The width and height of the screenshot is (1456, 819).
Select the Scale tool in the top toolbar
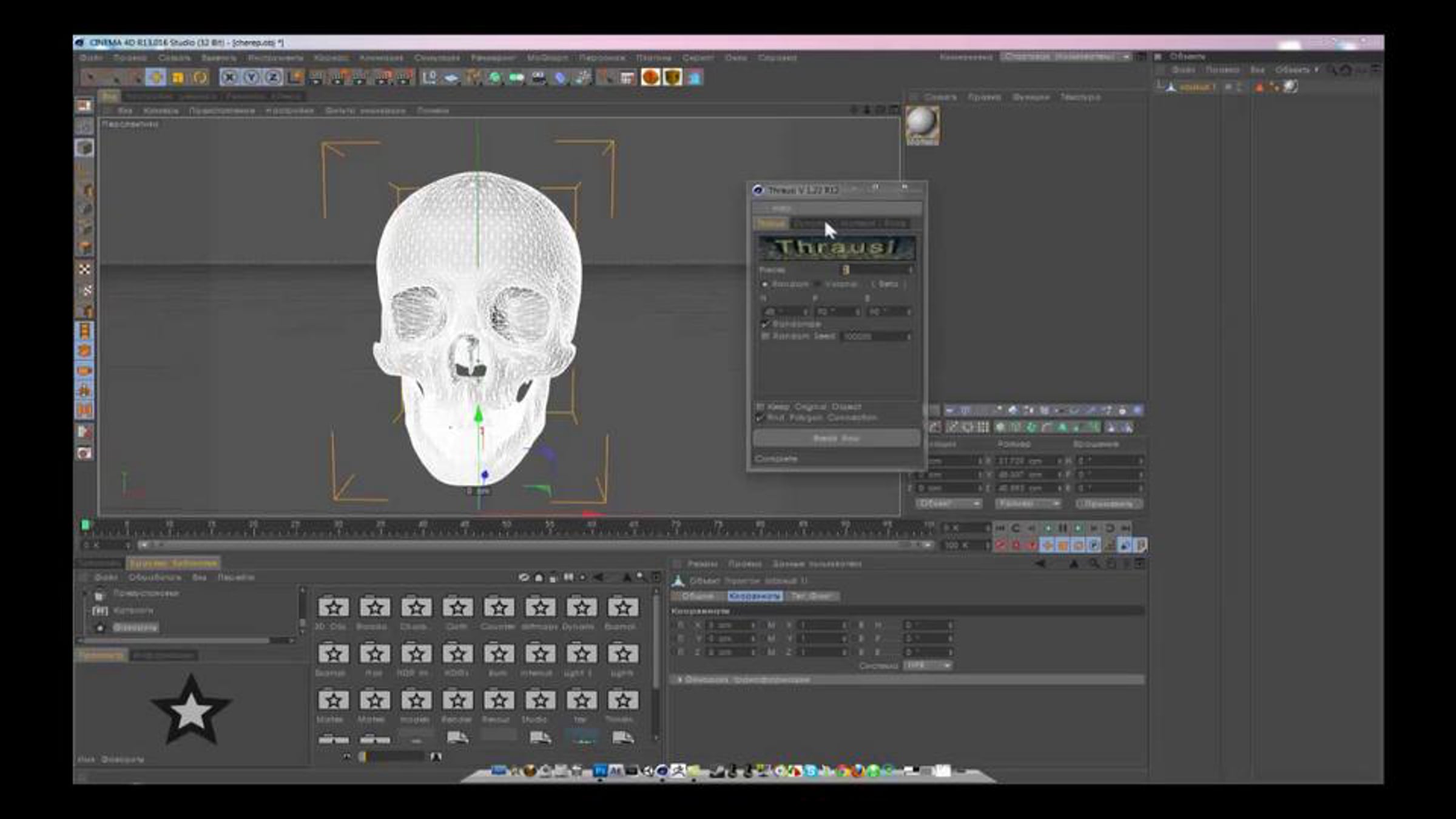(178, 78)
